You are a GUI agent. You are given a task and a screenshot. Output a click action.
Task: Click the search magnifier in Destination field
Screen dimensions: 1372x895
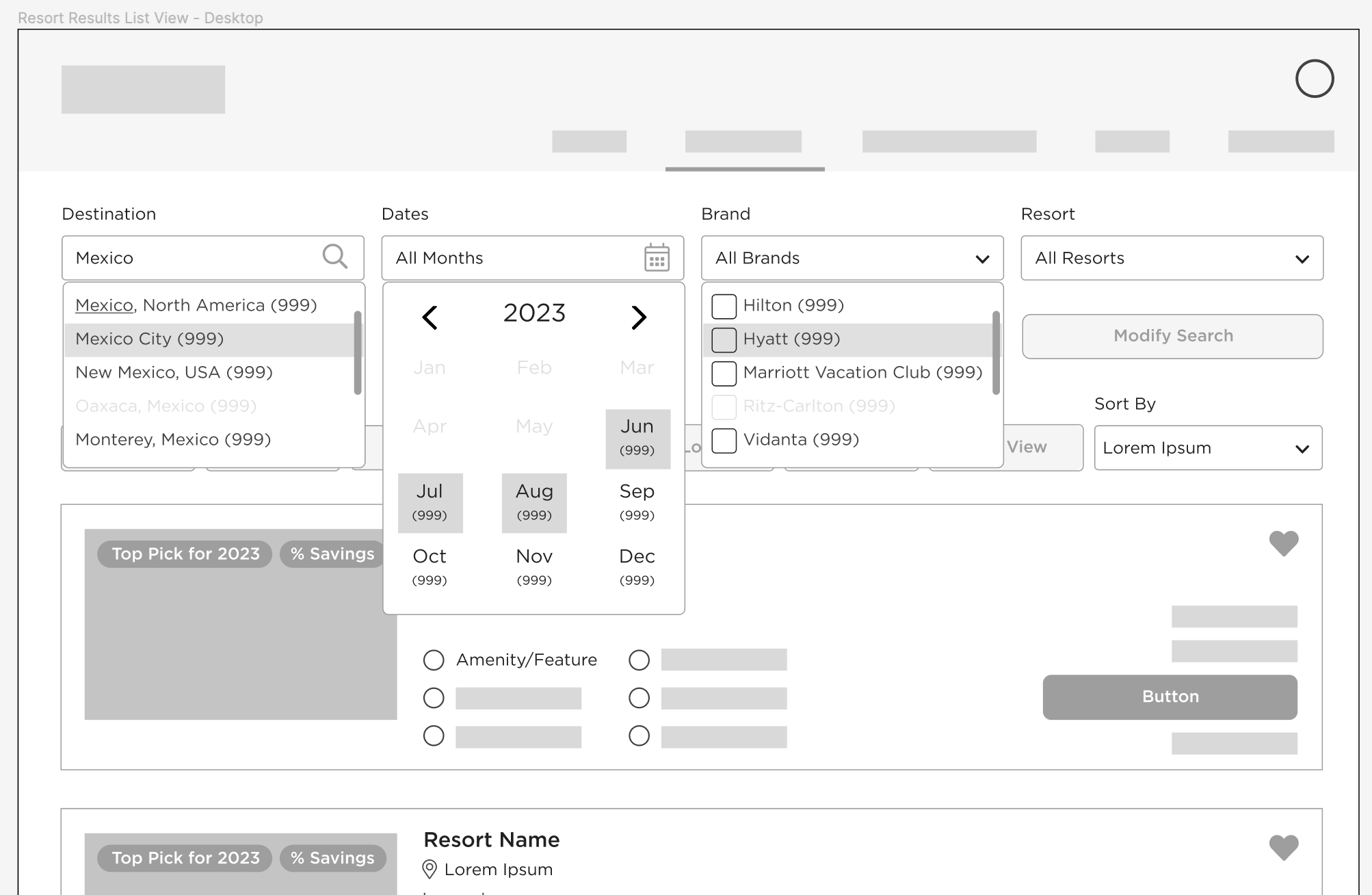[334, 257]
